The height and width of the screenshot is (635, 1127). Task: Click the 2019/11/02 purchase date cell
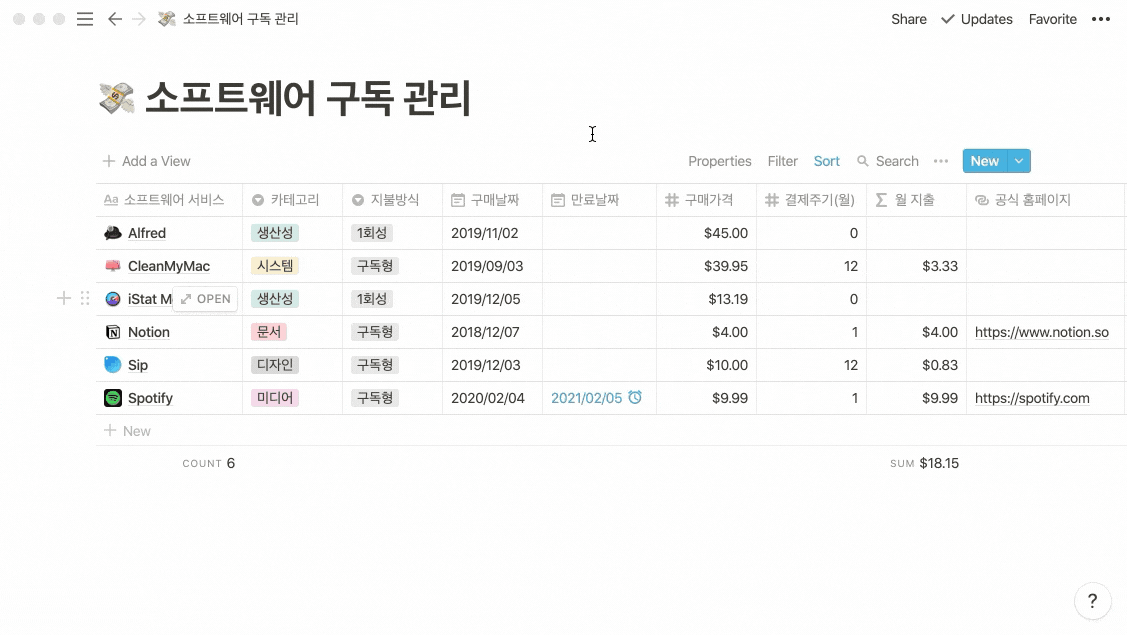point(492,233)
